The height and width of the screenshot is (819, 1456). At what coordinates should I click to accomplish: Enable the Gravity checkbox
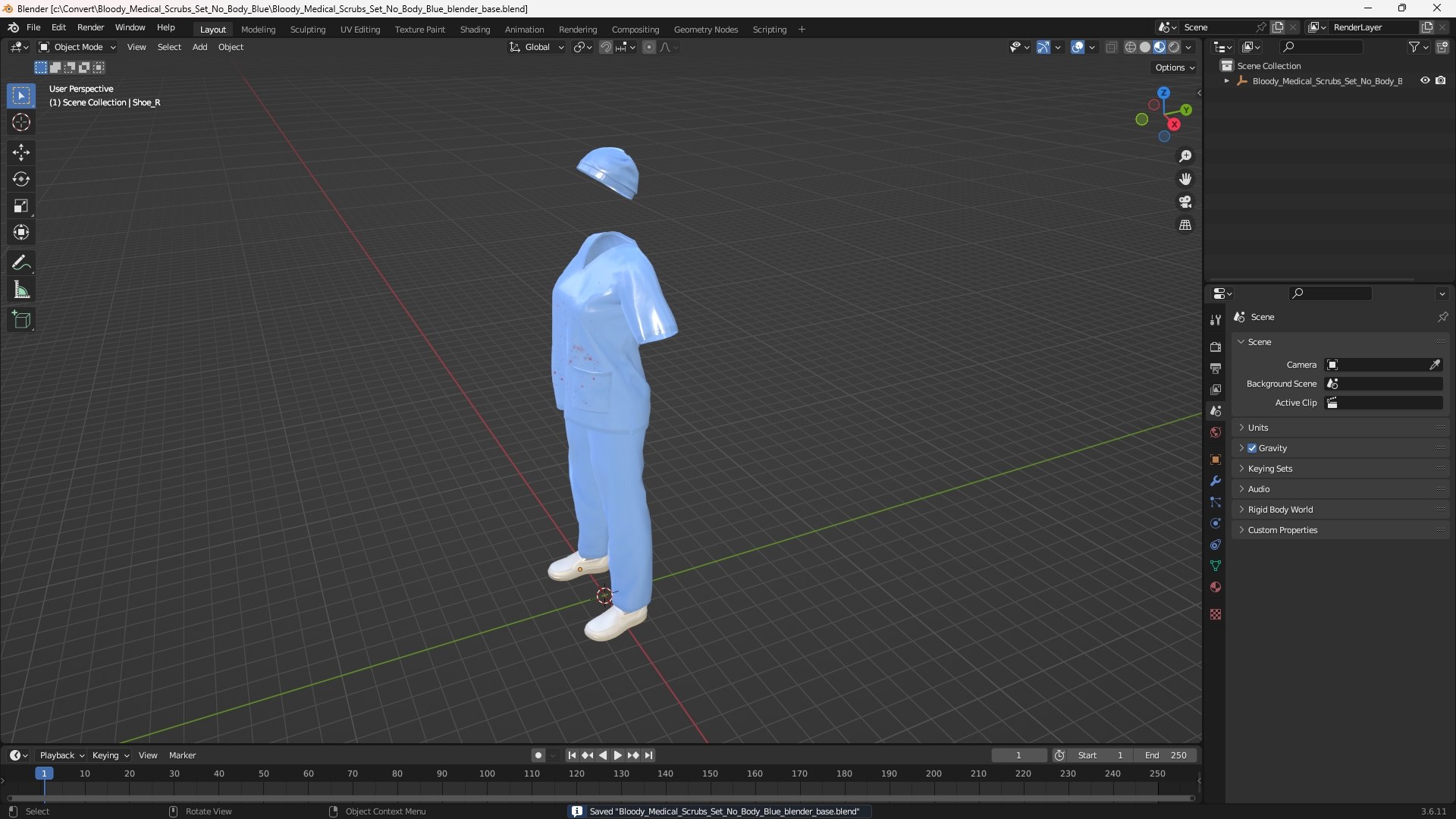tap(1252, 448)
